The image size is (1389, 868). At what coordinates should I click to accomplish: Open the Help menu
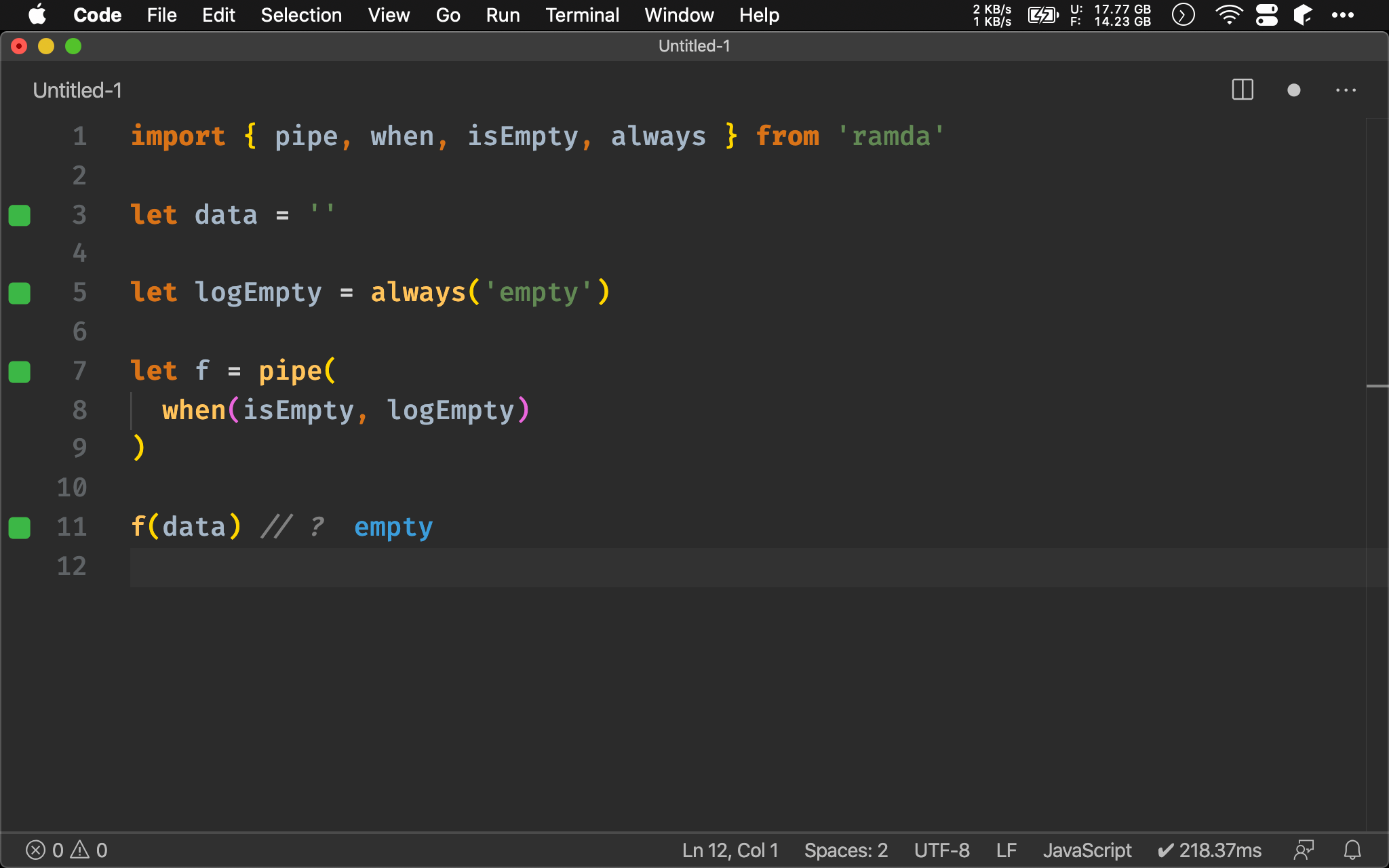[759, 15]
